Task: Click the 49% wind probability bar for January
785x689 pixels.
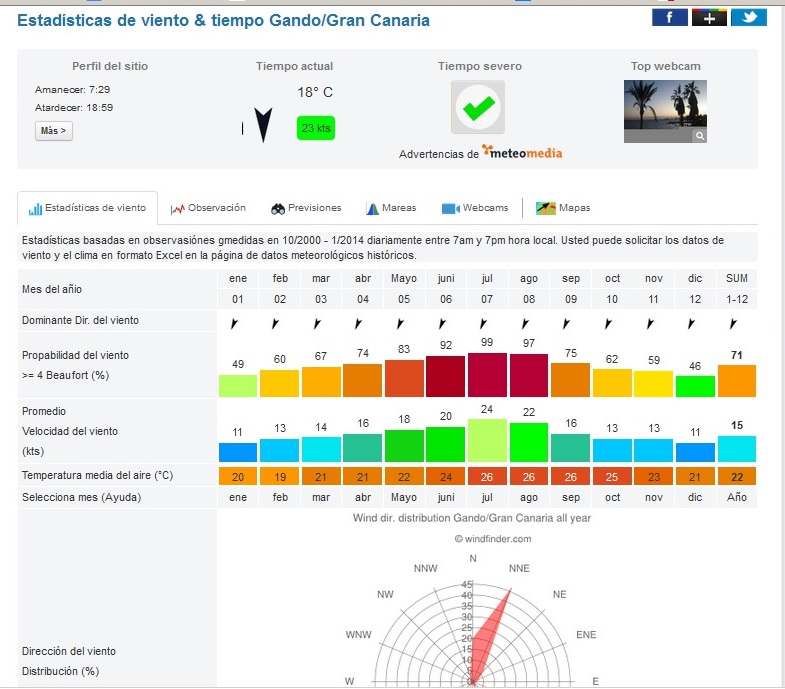Action: tap(238, 386)
